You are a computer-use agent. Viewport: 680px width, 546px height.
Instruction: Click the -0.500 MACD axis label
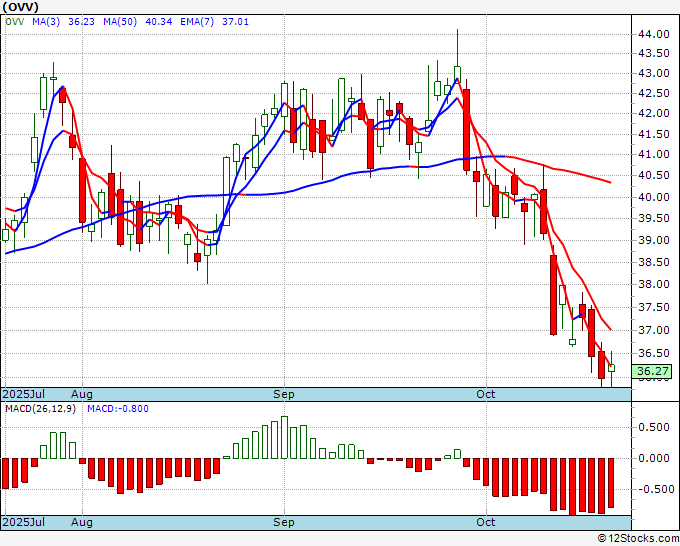657,490
